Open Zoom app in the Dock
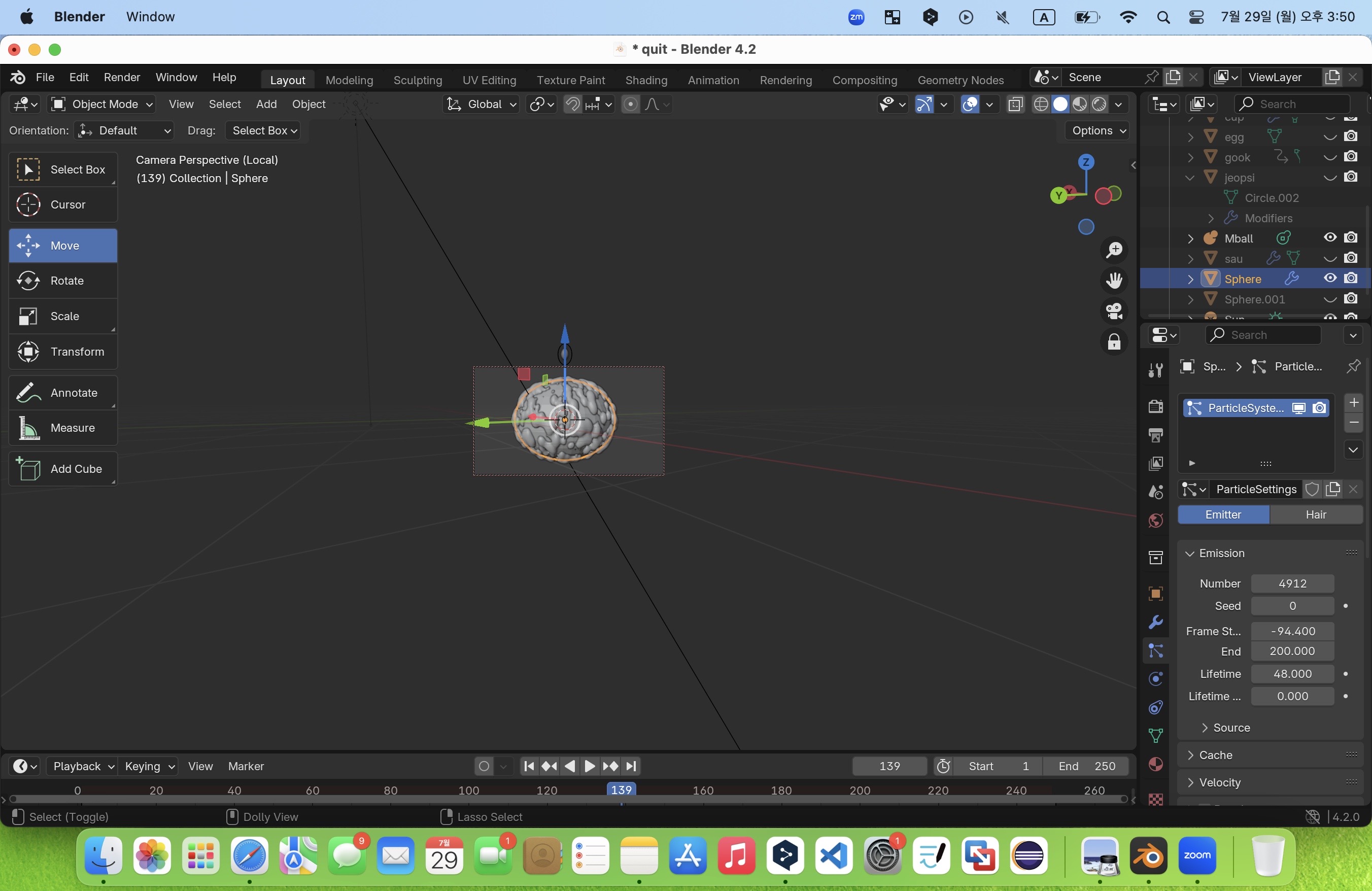The height and width of the screenshot is (891, 1372). point(1197,856)
